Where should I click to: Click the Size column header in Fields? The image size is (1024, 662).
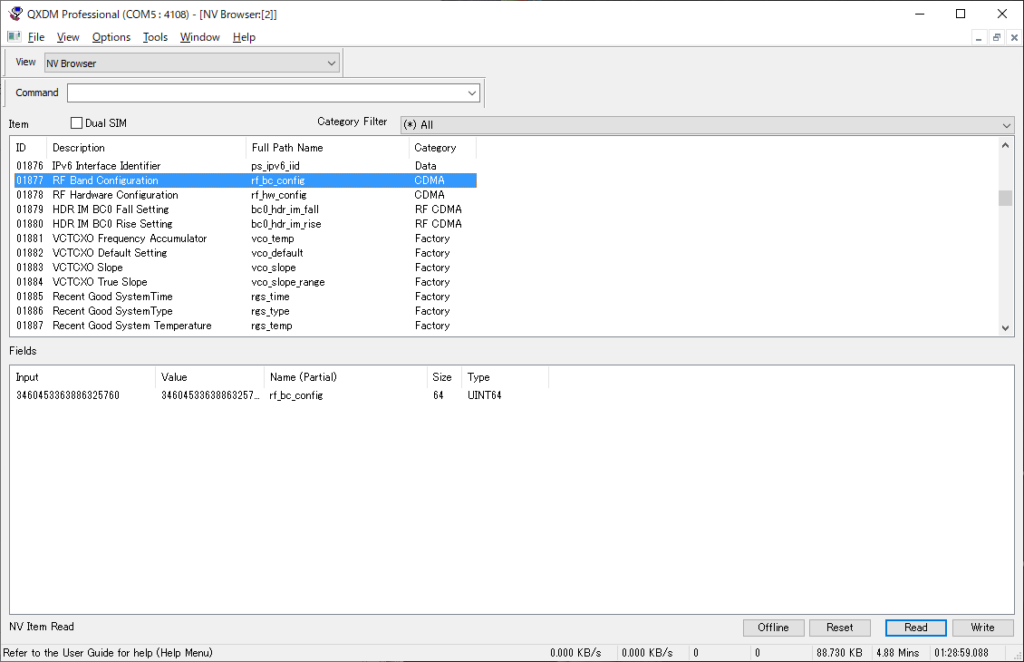pyautogui.click(x=444, y=377)
